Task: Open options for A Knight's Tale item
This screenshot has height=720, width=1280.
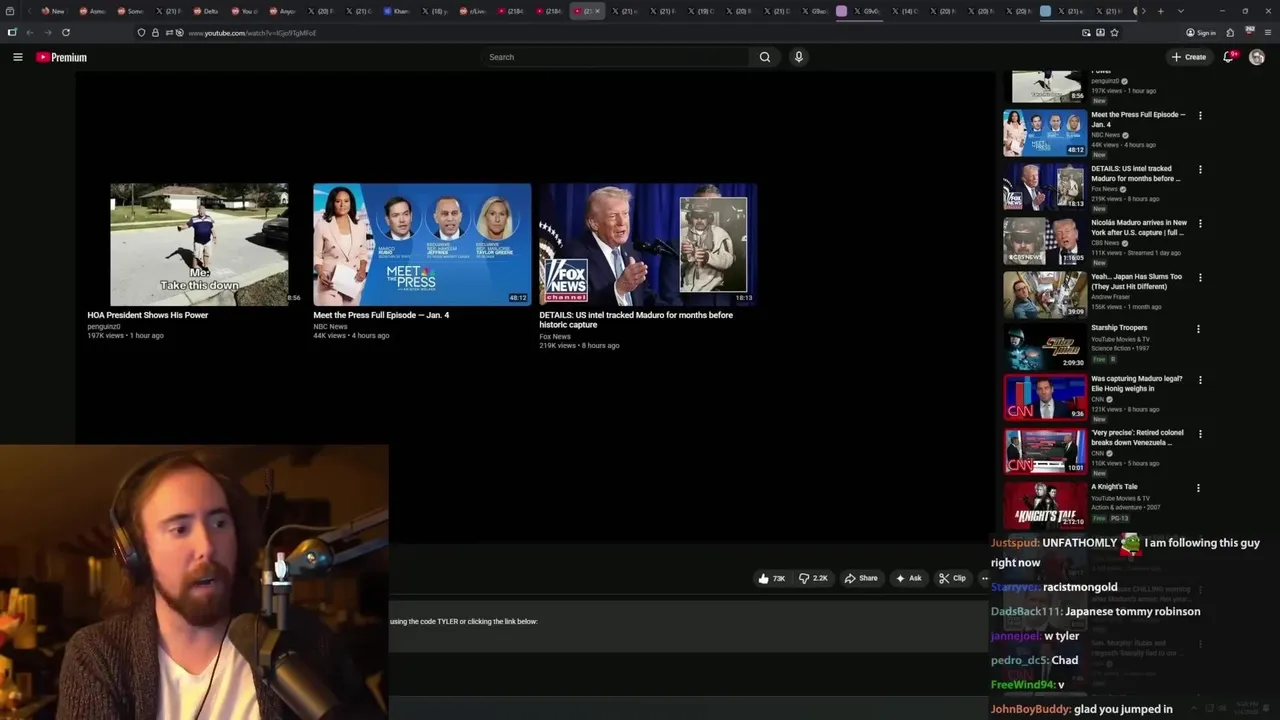Action: click(x=1198, y=487)
